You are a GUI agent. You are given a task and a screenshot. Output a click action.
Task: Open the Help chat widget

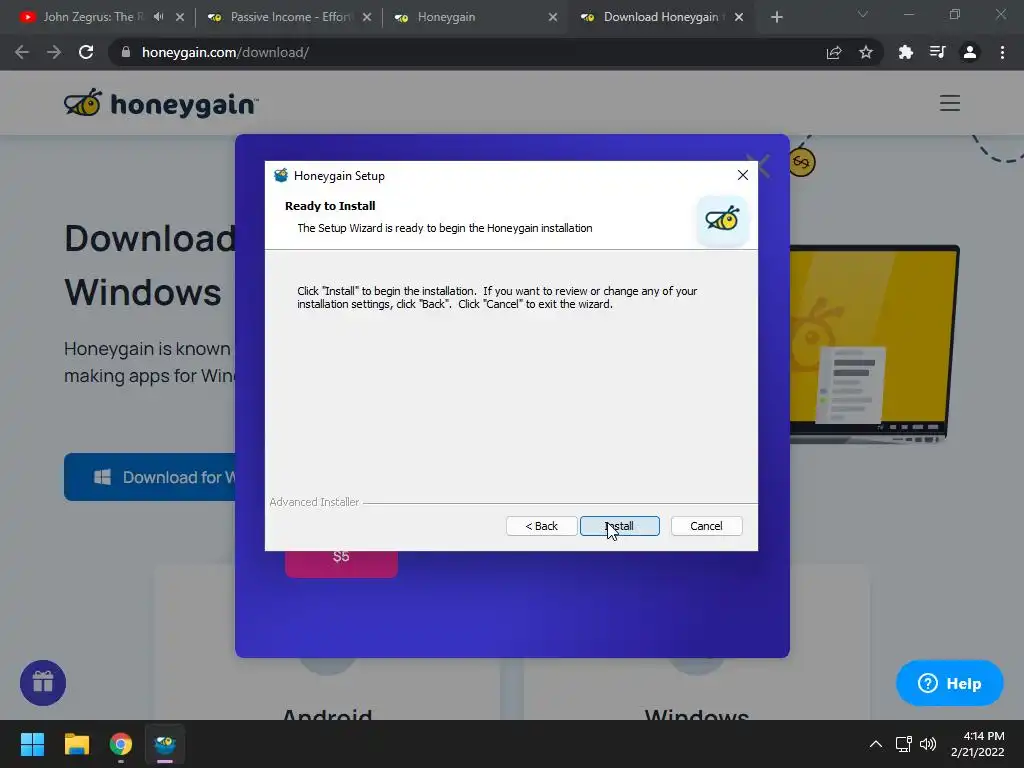pyautogui.click(x=950, y=683)
